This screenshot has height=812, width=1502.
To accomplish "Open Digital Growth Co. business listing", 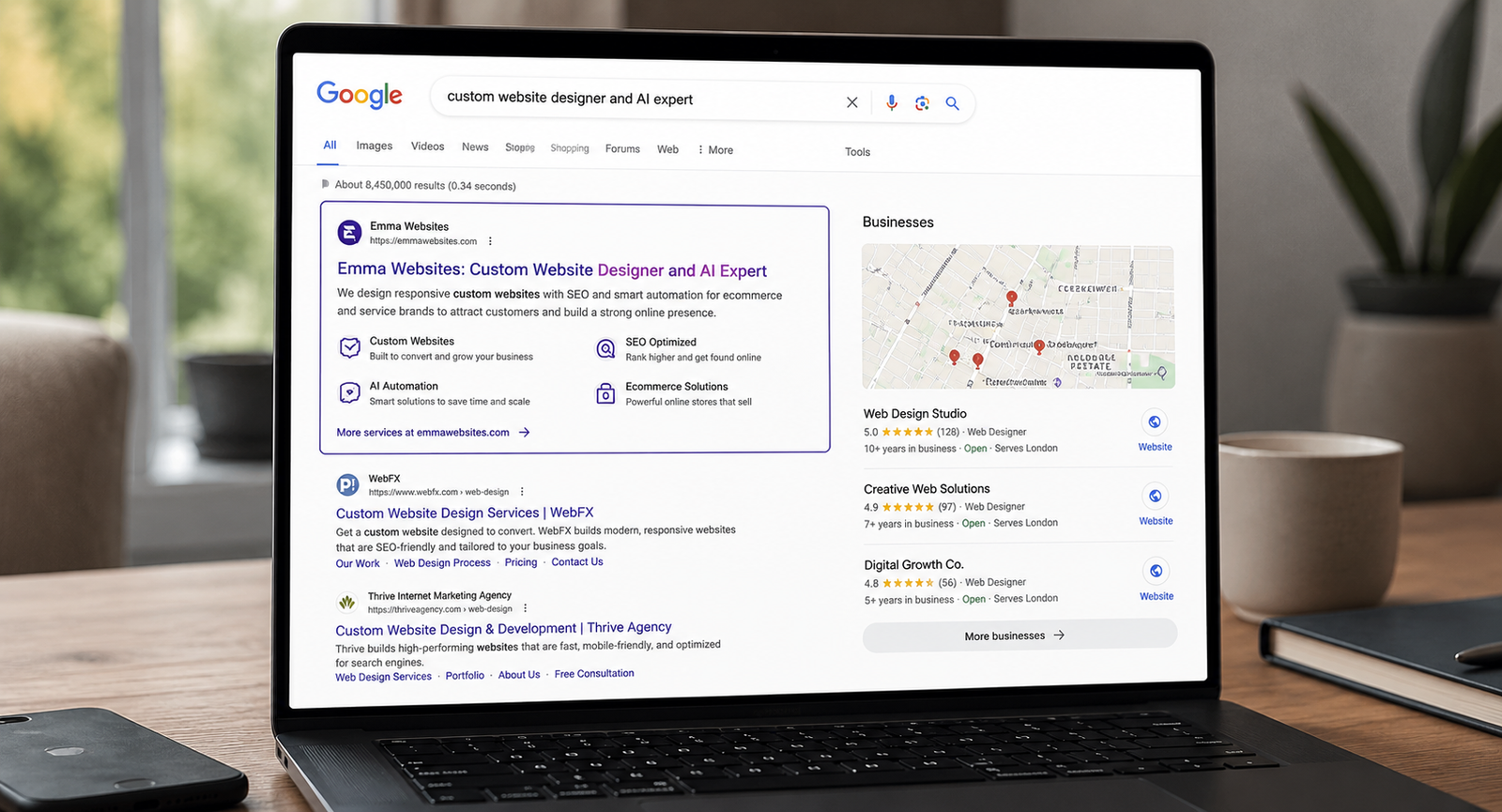I will point(914,565).
